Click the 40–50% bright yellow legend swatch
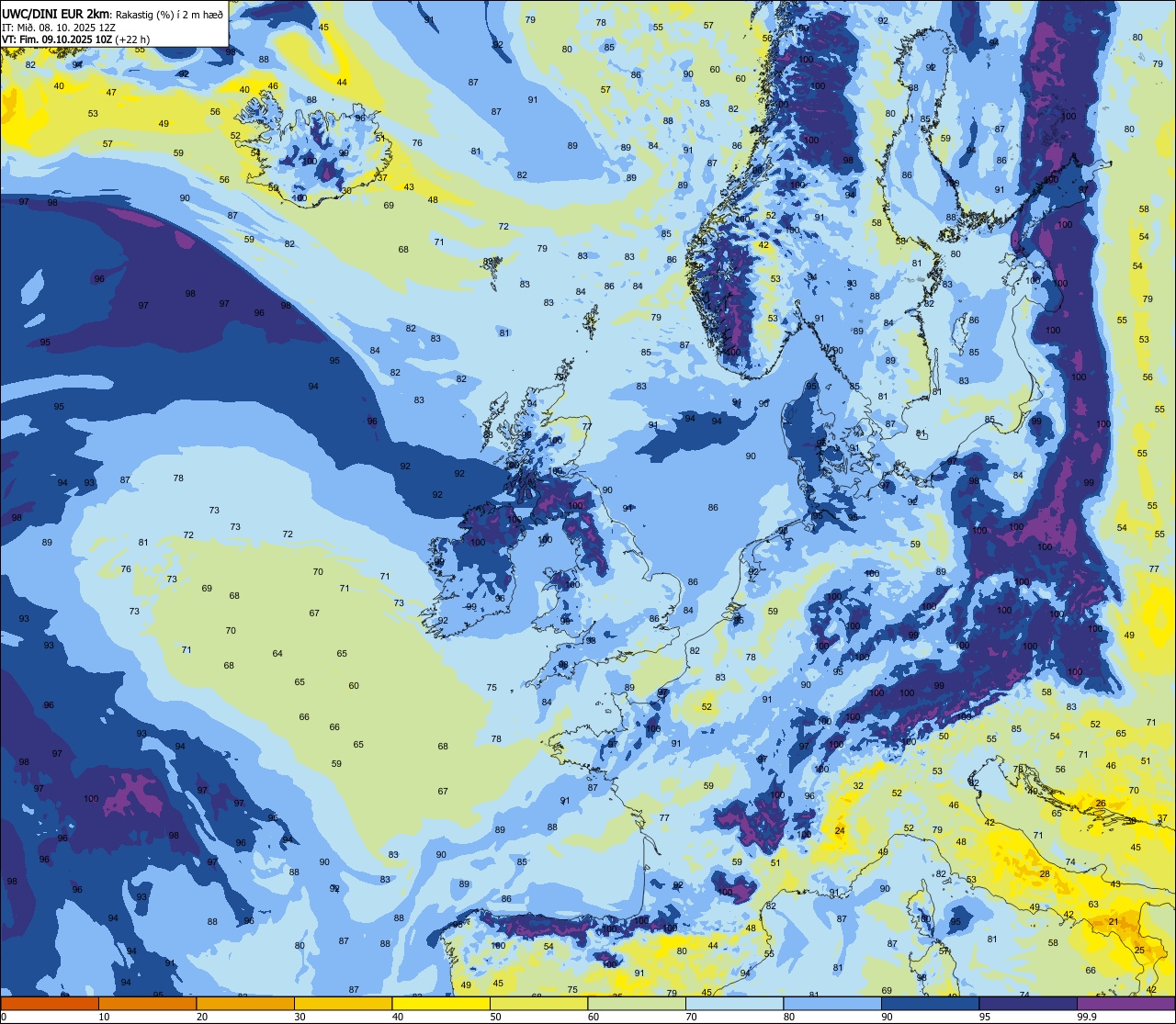This screenshot has height=1024, width=1176. [x=441, y=1003]
